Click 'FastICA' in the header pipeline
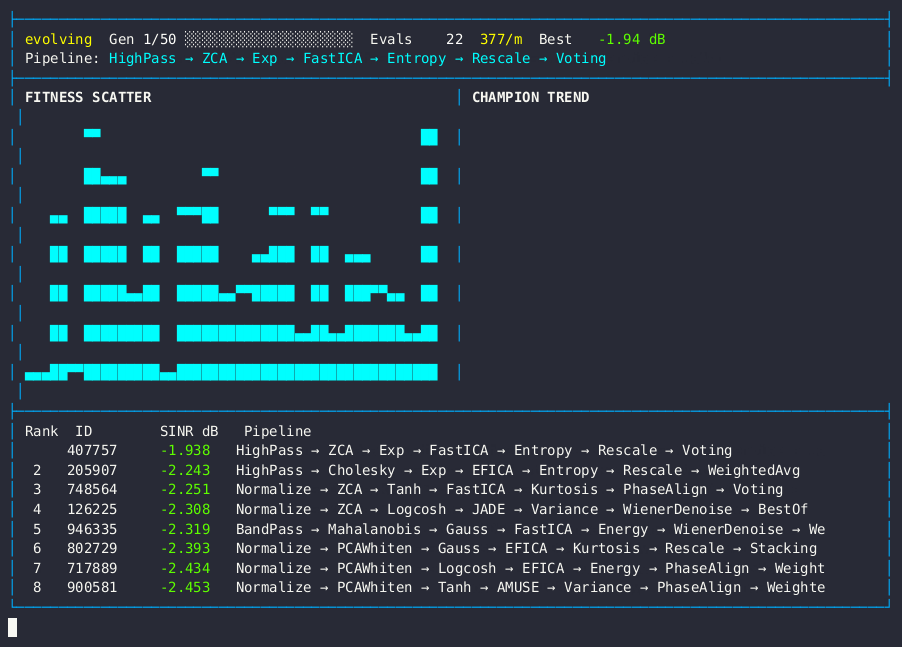Screen dimensions: 902x647 click(x=332, y=59)
